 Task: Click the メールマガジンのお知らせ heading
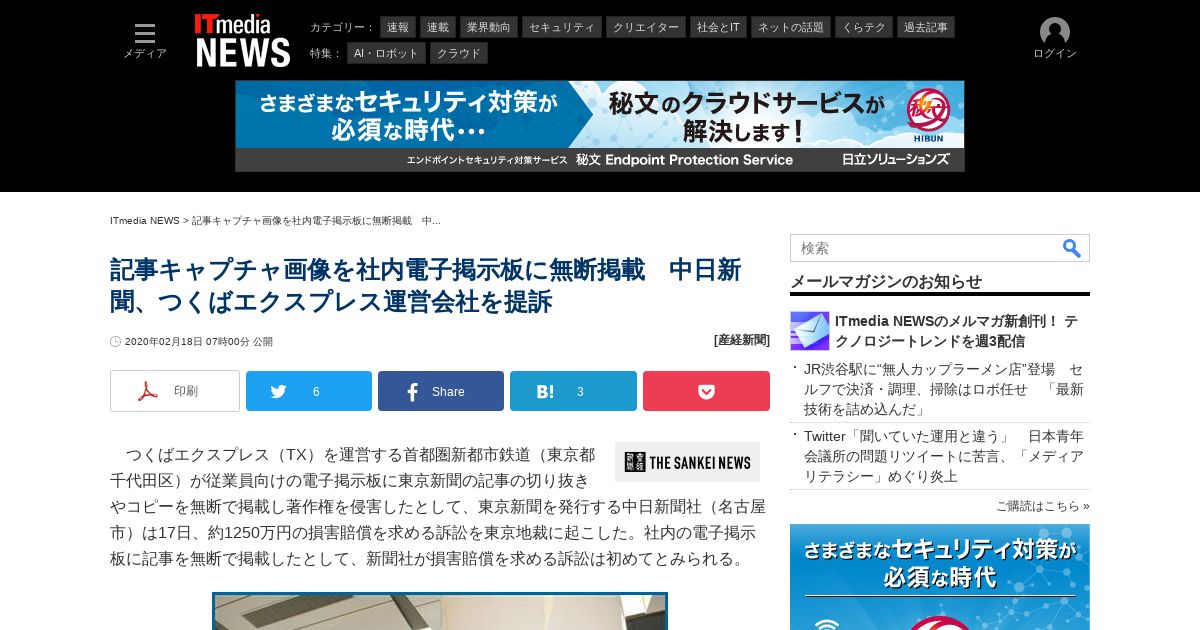886,281
